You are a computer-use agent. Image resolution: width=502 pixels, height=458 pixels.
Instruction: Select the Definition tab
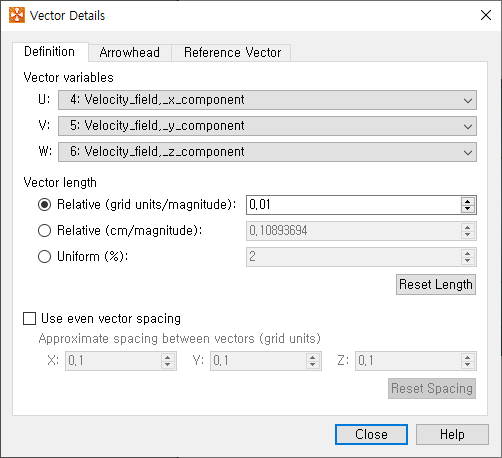pos(50,52)
